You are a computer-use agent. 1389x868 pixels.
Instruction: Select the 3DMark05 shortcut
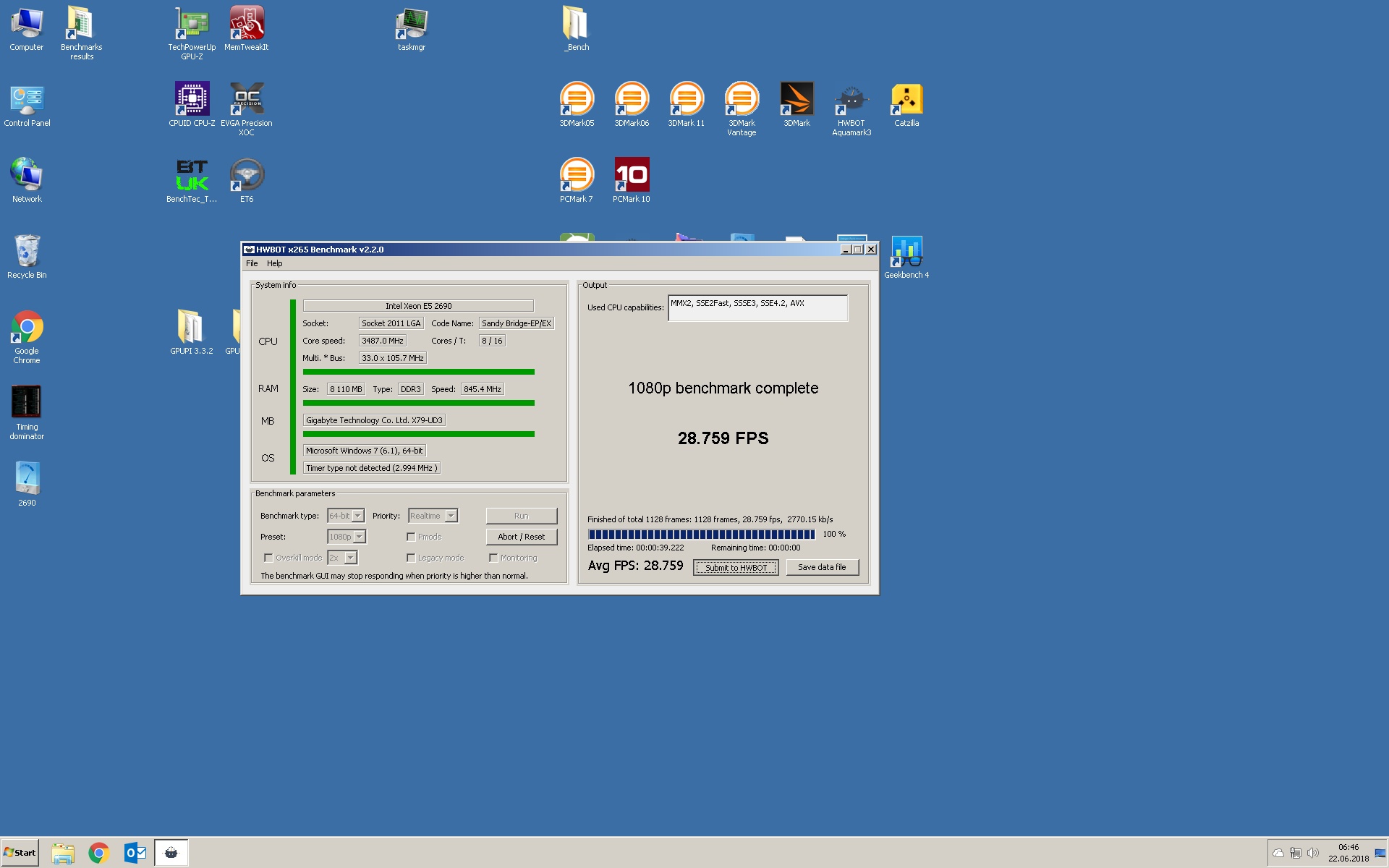(577, 105)
